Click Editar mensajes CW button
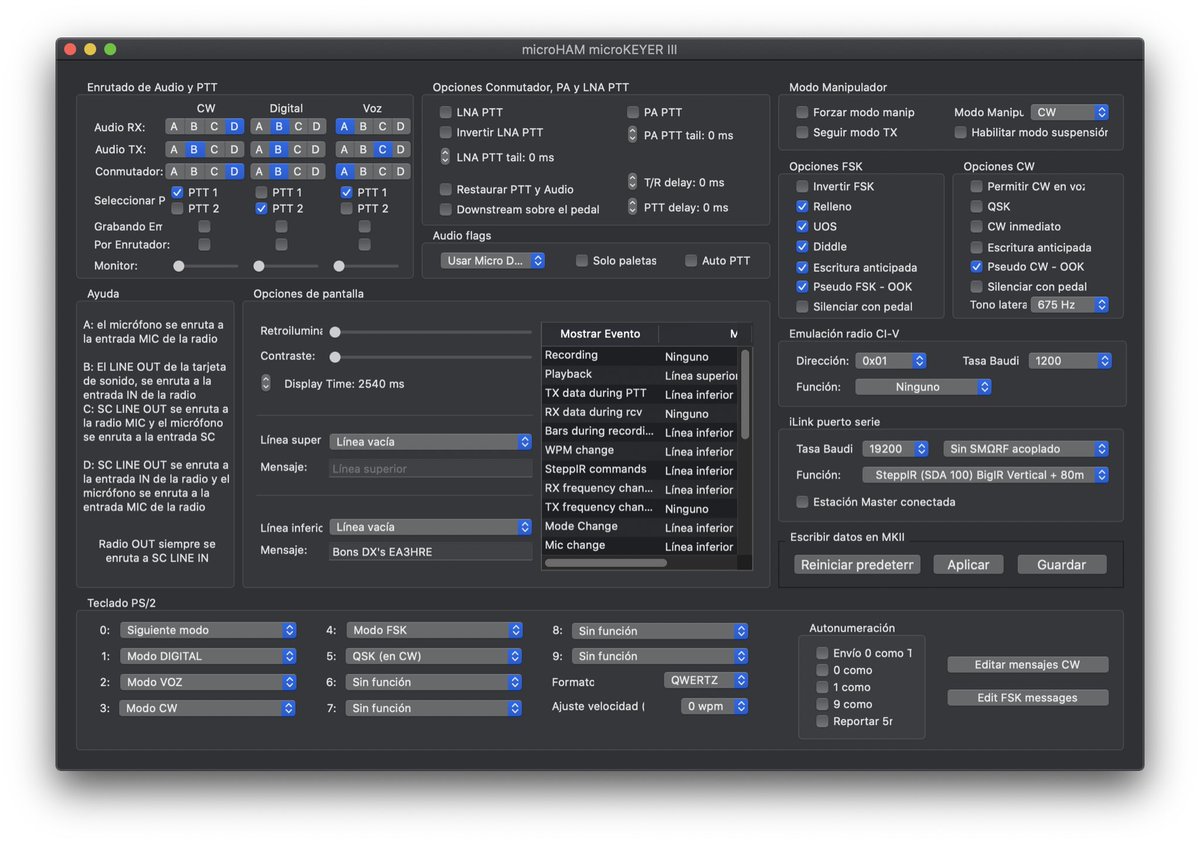Viewport: 1200px width, 845px height. [1028, 664]
